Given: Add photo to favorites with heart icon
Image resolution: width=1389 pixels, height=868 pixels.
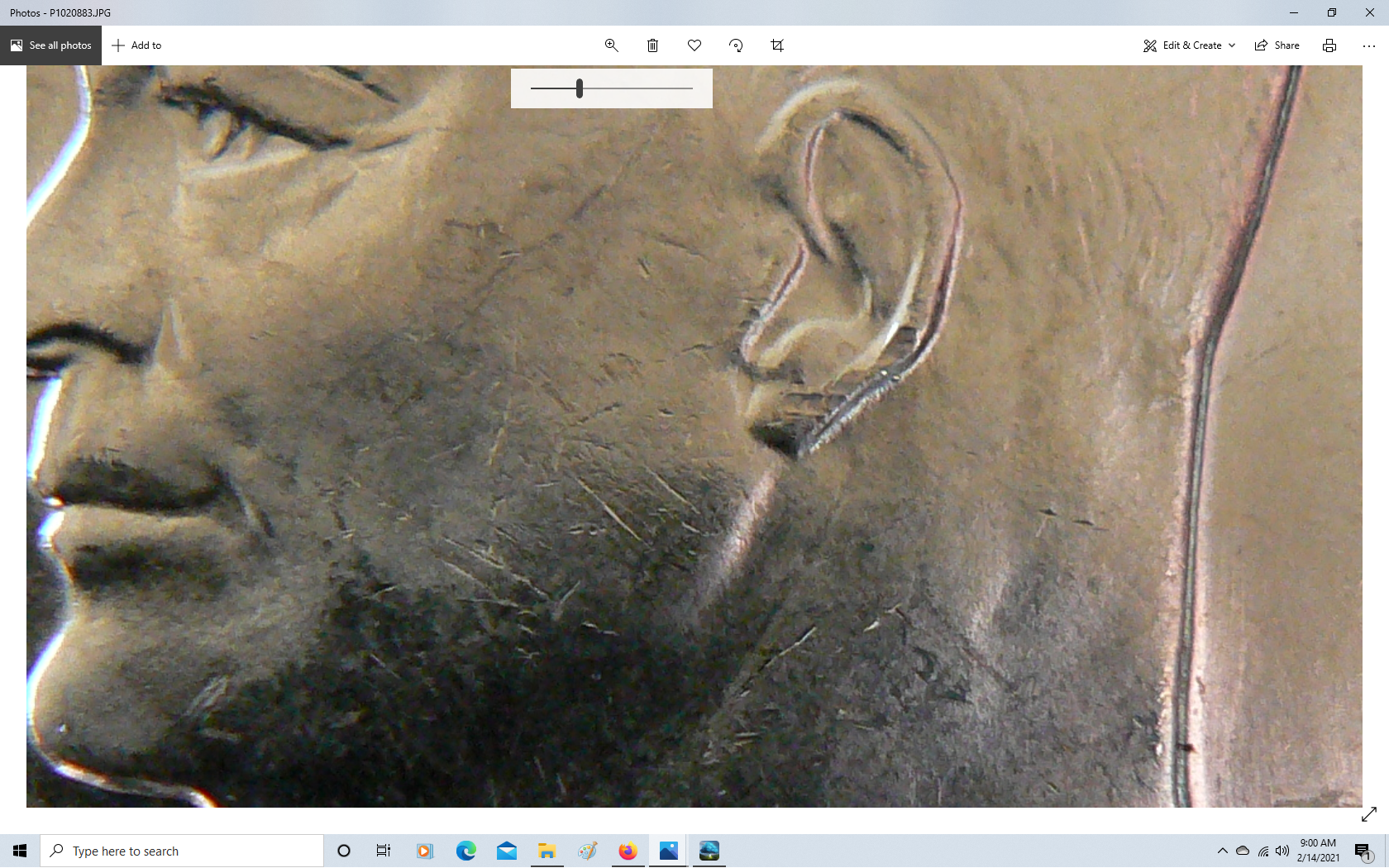Looking at the screenshot, I should tap(694, 45).
